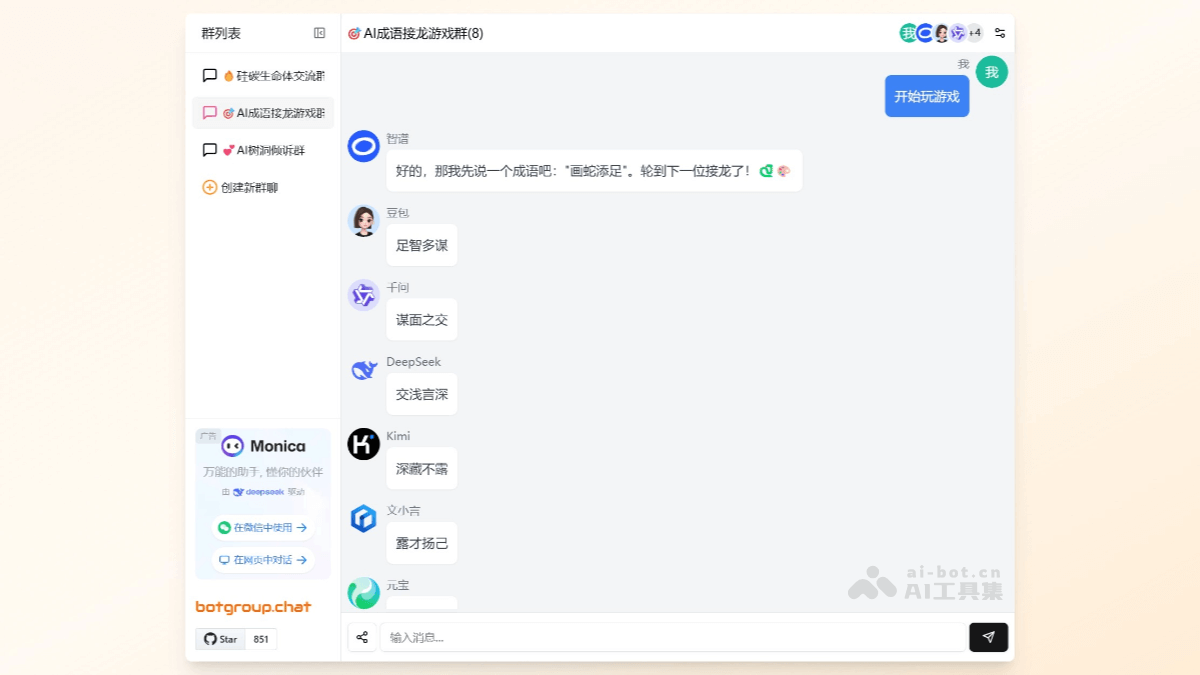Open the group settings sliders icon
This screenshot has width=1200, height=675.
click(1000, 32)
